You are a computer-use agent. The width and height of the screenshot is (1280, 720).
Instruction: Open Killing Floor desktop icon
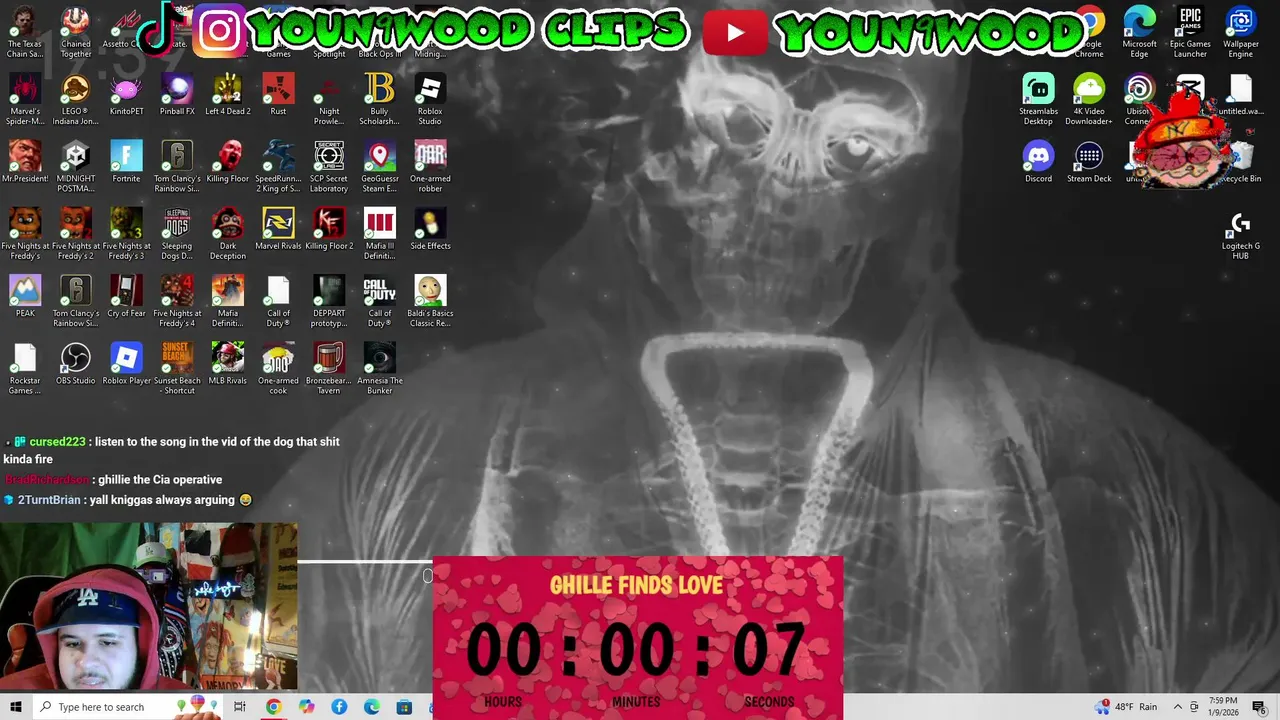[x=228, y=162]
